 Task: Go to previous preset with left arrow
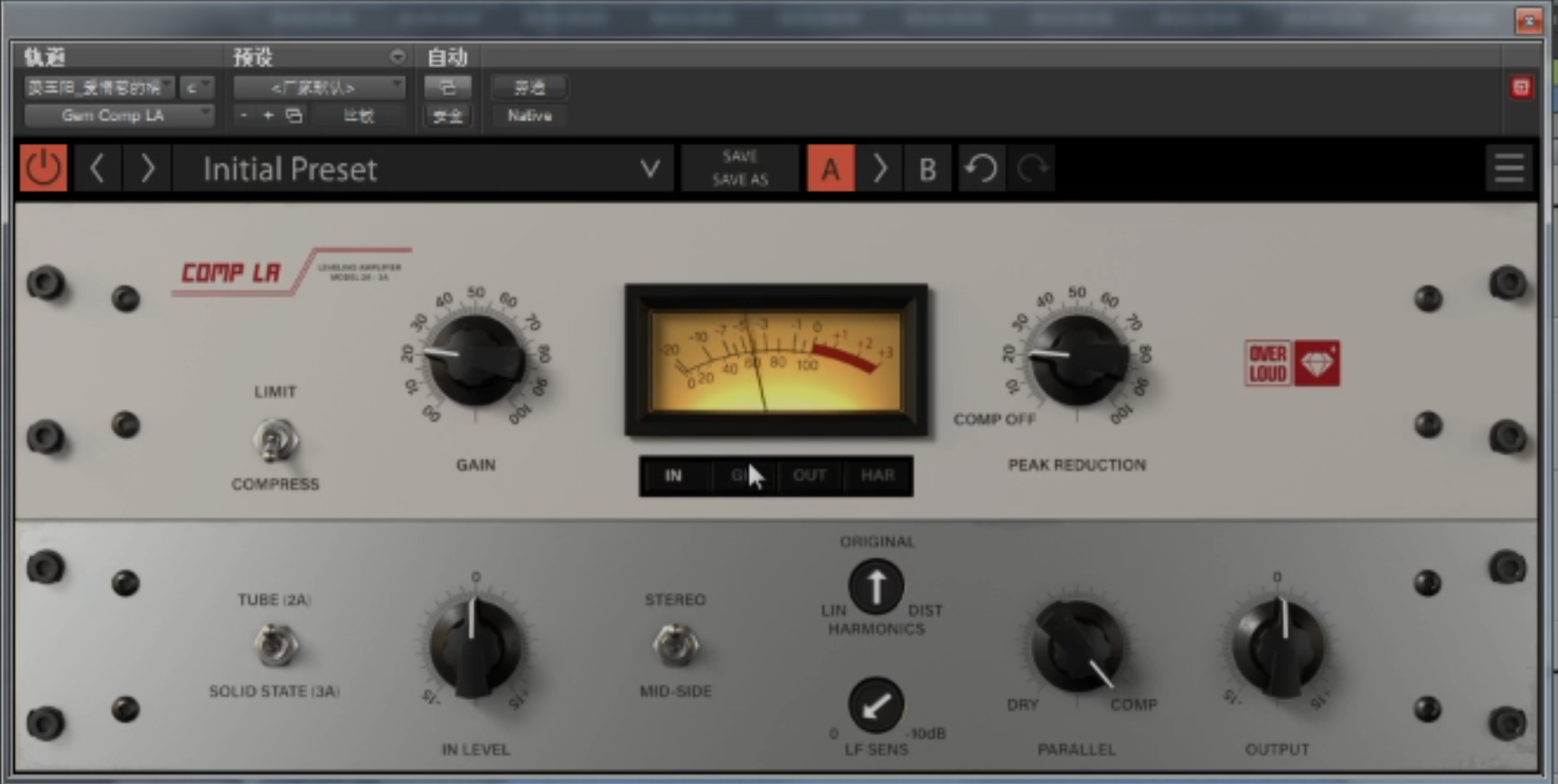(98, 169)
